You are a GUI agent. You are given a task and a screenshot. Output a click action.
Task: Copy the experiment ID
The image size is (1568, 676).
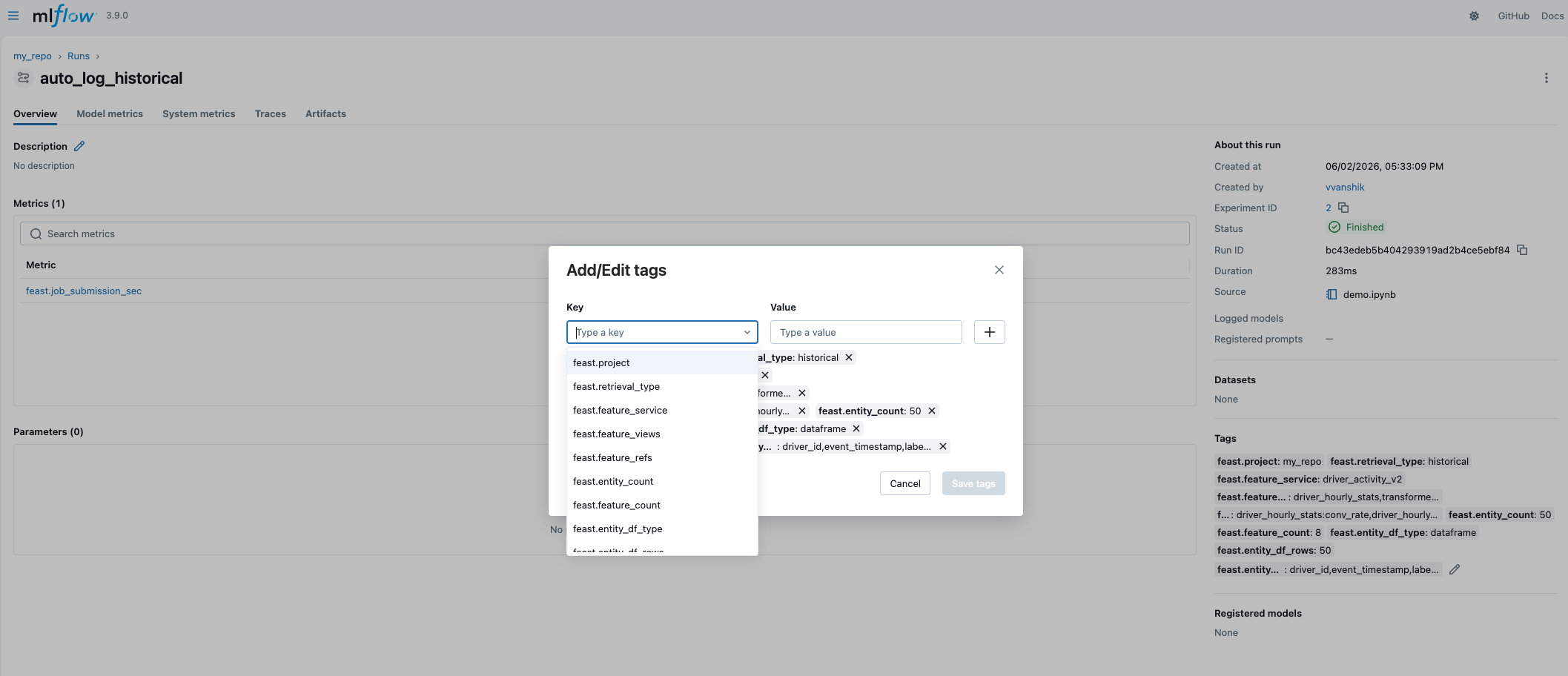pyautogui.click(x=1343, y=208)
